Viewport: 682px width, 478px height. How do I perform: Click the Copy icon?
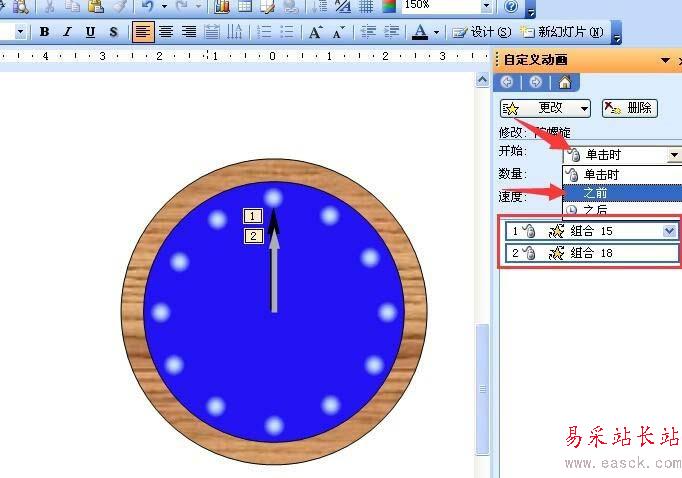click(x=72, y=6)
